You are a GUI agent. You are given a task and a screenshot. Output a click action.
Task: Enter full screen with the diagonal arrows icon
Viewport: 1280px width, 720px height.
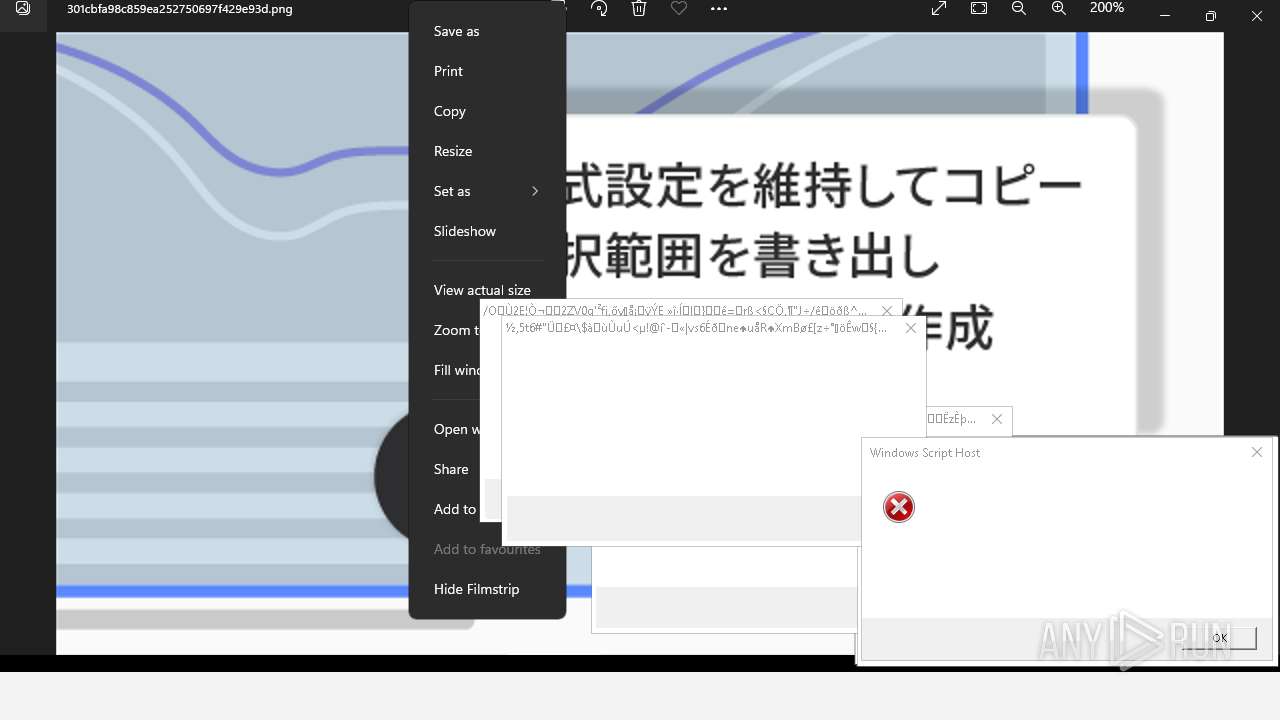coord(939,9)
